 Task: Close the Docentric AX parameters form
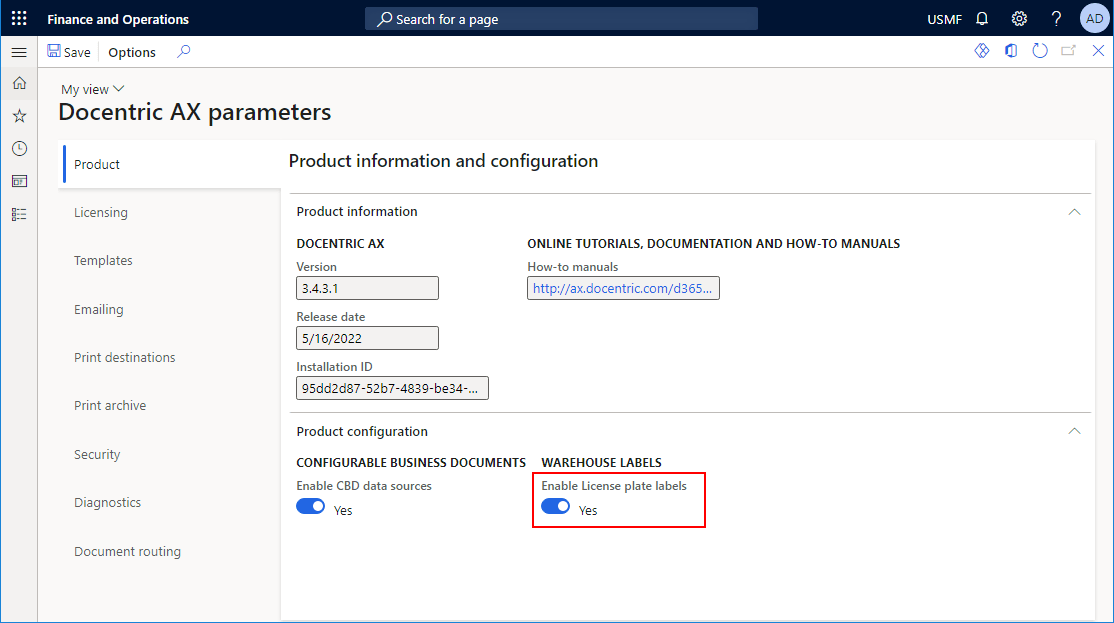click(1098, 51)
